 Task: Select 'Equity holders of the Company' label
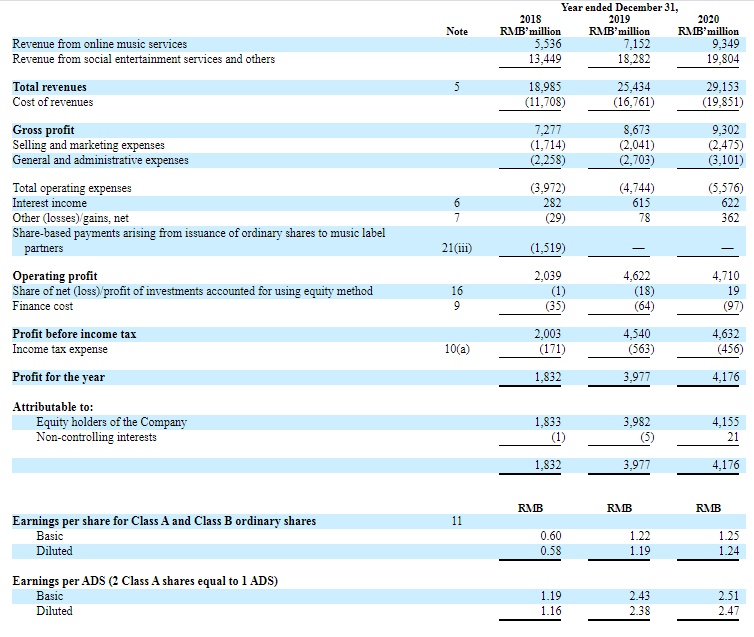point(112,422)
